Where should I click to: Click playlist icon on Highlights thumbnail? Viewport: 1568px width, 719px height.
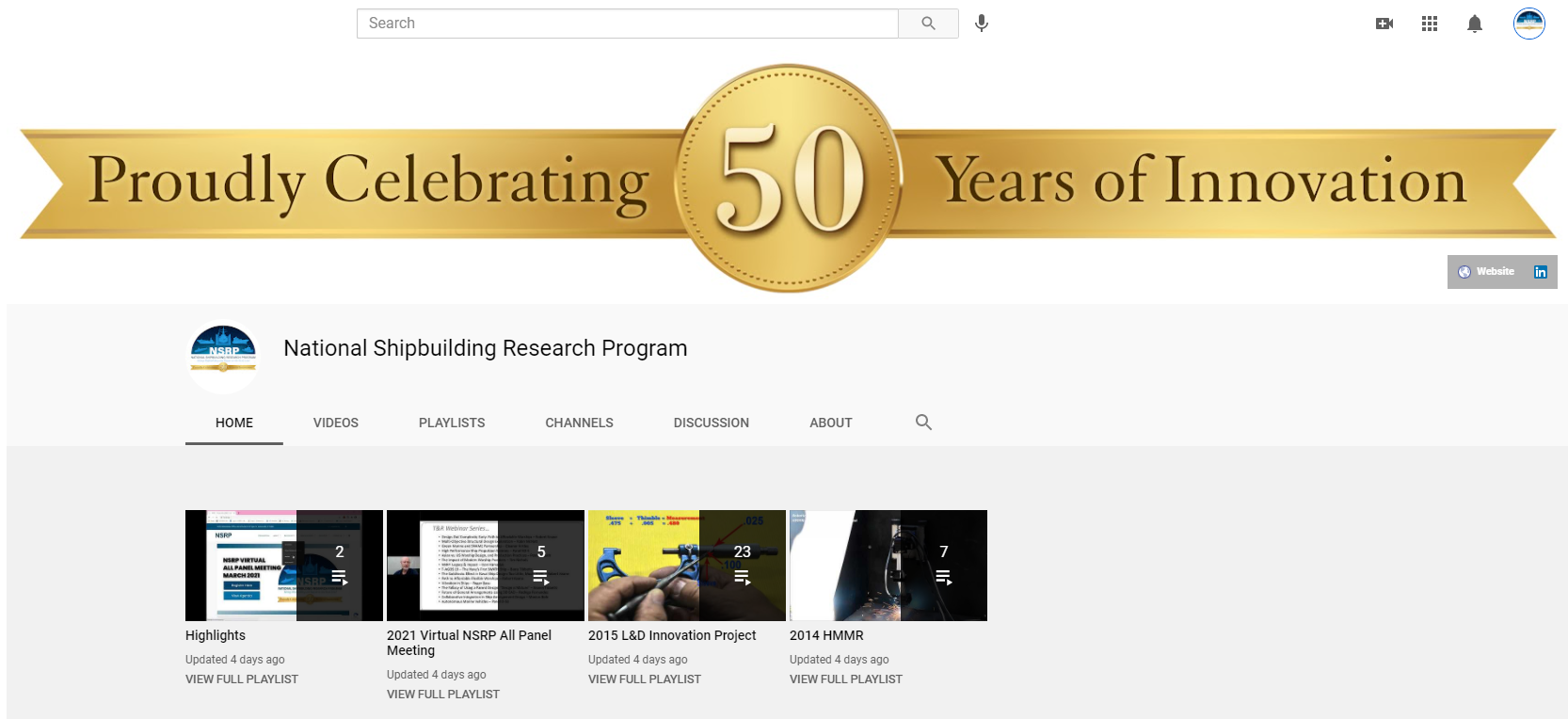[x=340, y=577]
